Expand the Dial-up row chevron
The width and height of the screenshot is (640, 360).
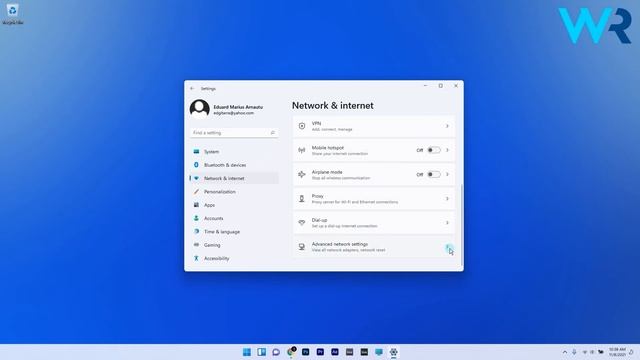pos(447,223)
